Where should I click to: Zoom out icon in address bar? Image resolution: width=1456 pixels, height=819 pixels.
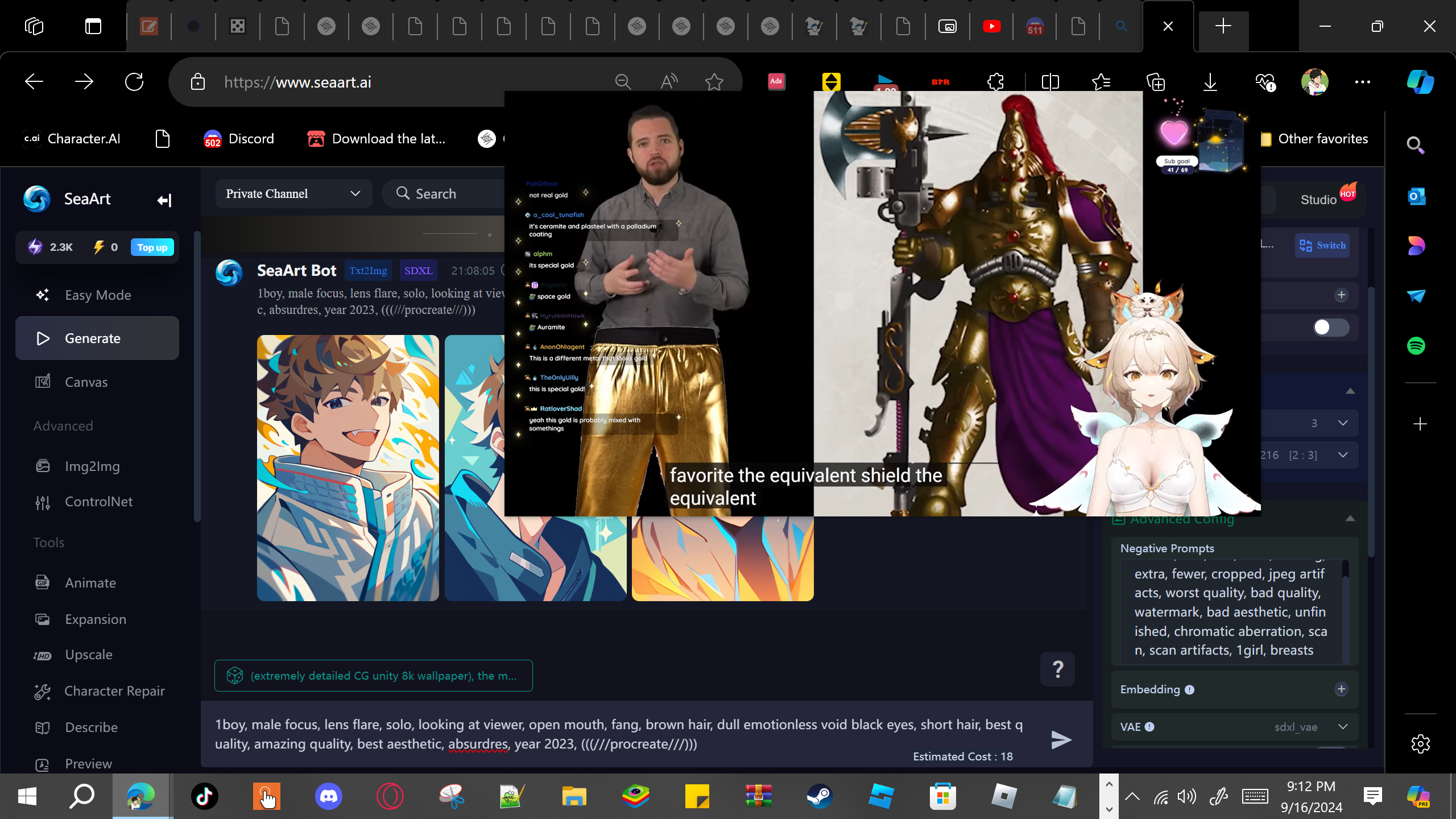point(623,82)
